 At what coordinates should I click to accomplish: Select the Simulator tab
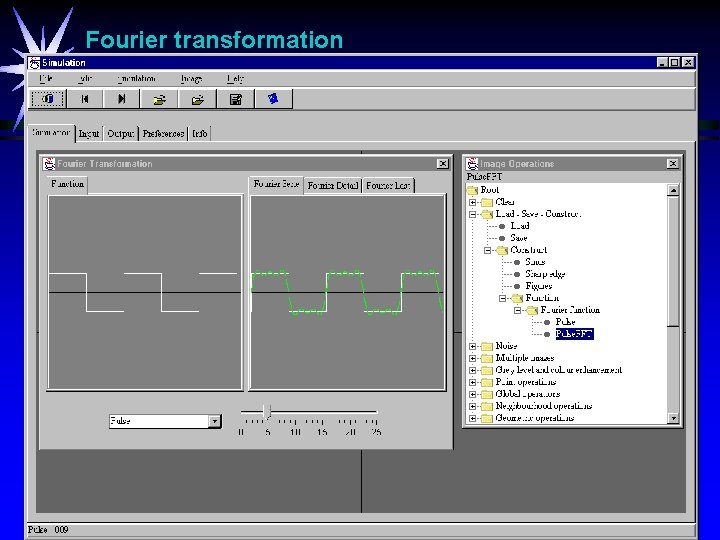(x=51, y=133)
